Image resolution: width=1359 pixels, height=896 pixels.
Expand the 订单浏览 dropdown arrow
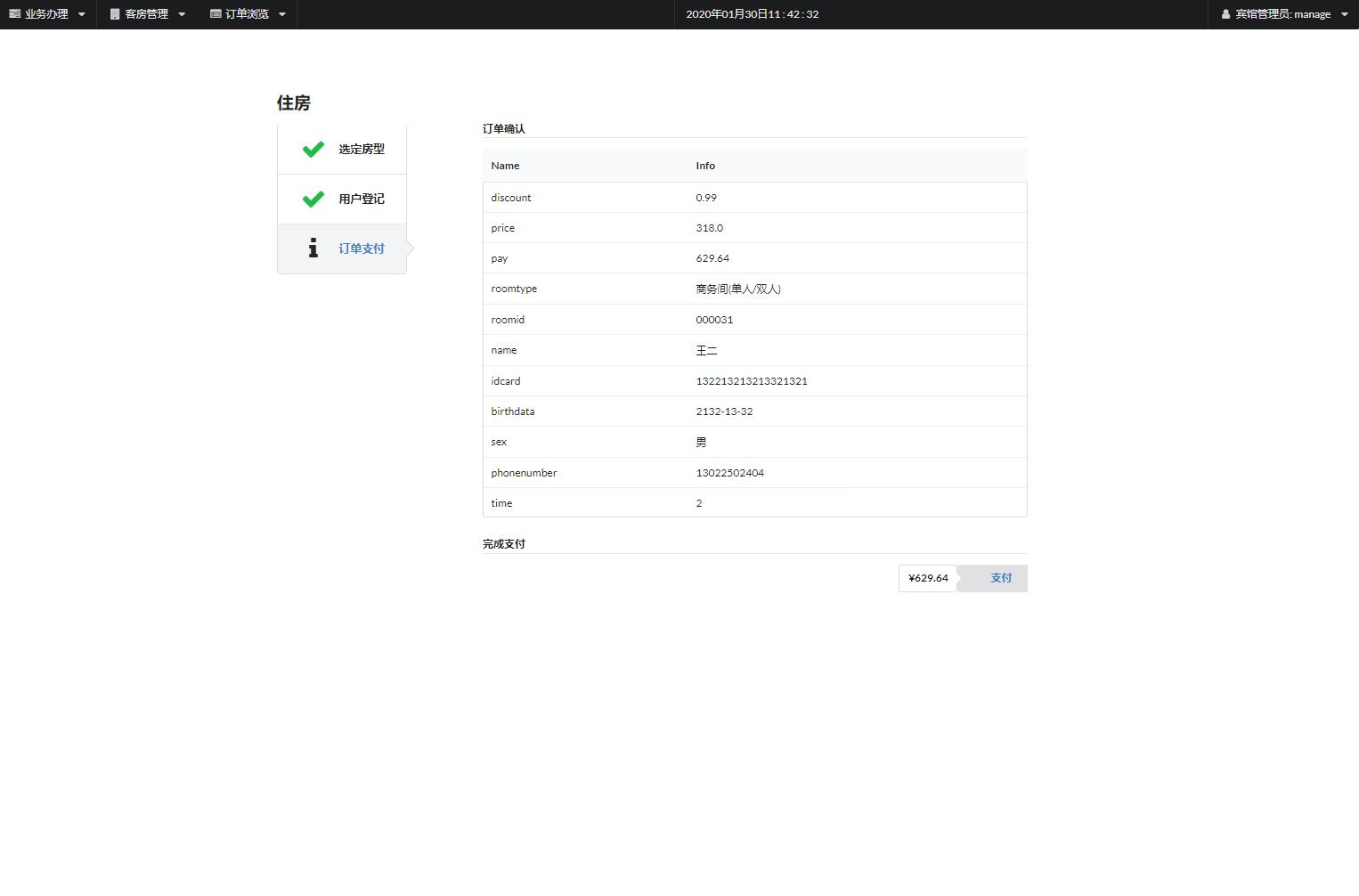[282, 13]
